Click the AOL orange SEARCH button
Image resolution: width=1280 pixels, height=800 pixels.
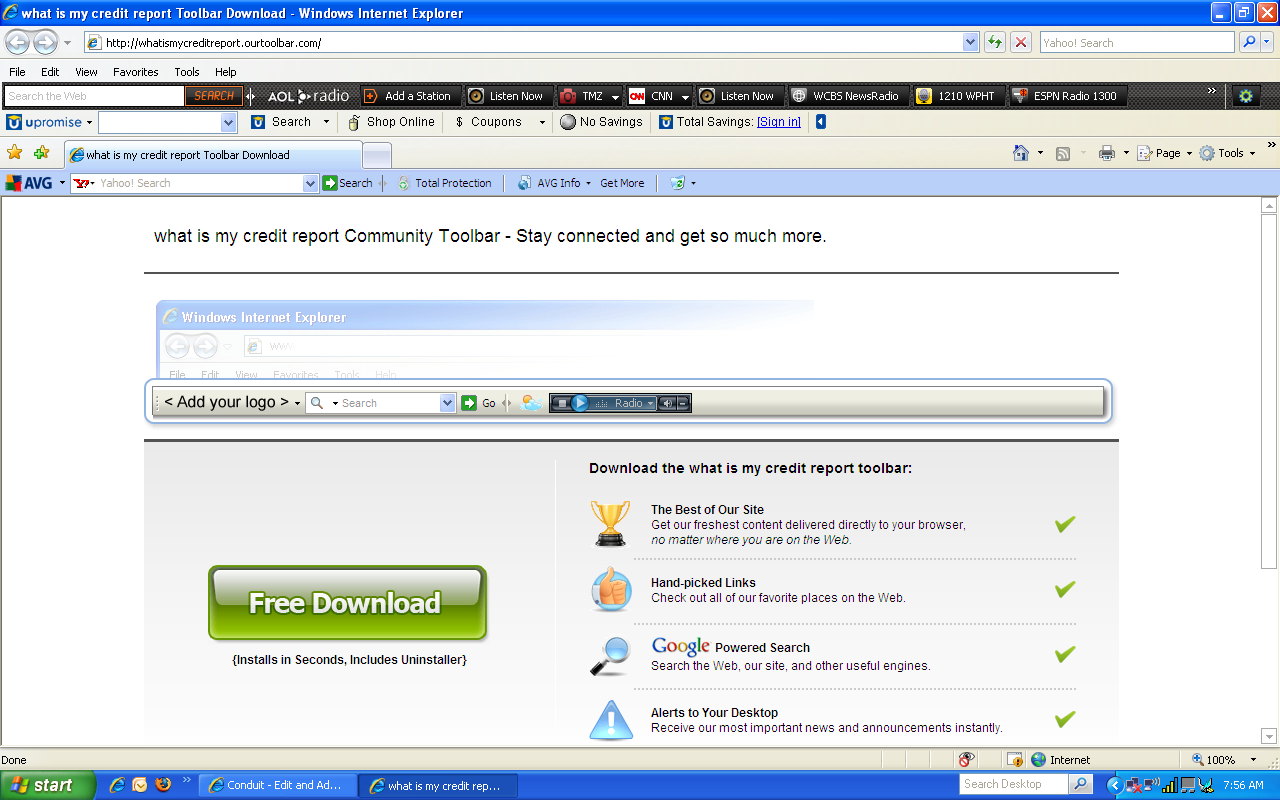(x=214, y=96)
